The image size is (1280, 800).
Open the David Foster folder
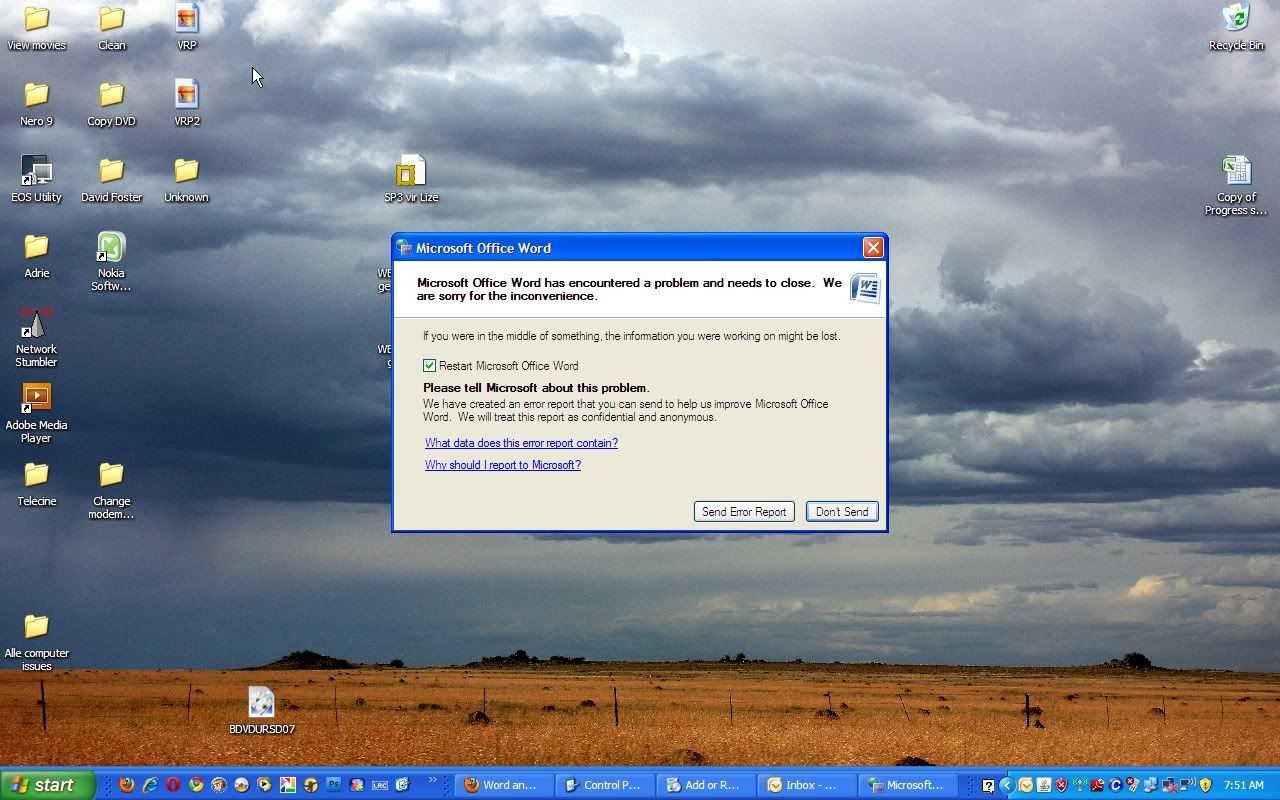[x=112, y=179]
